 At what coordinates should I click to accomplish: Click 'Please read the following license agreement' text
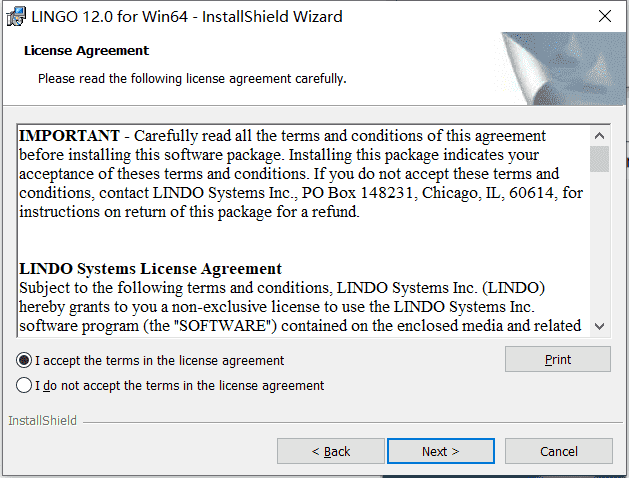pyautogui.click(x=164, y=79)
